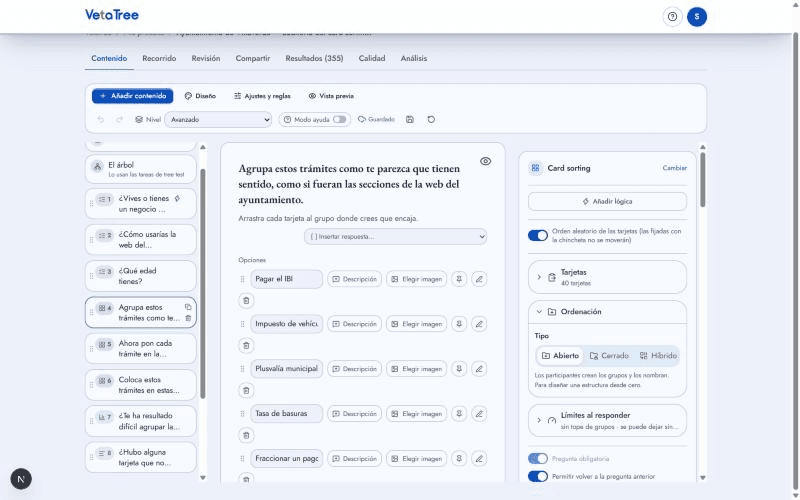Edit the Impuesto de vehículos card

tap(479, 324)
